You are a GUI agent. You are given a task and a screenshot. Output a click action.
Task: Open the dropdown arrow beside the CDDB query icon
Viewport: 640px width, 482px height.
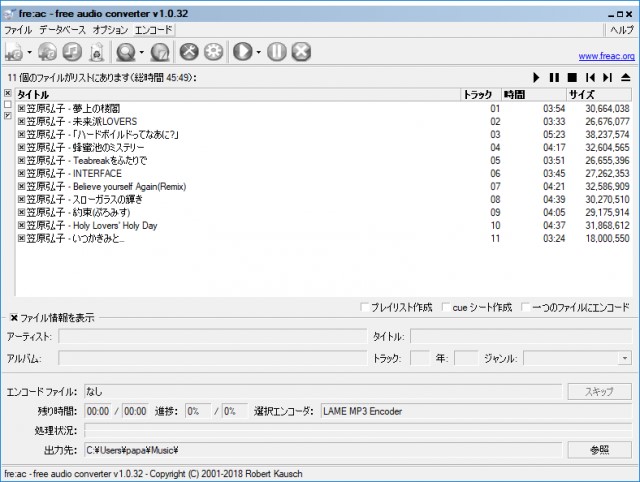(x=142, y=52)
